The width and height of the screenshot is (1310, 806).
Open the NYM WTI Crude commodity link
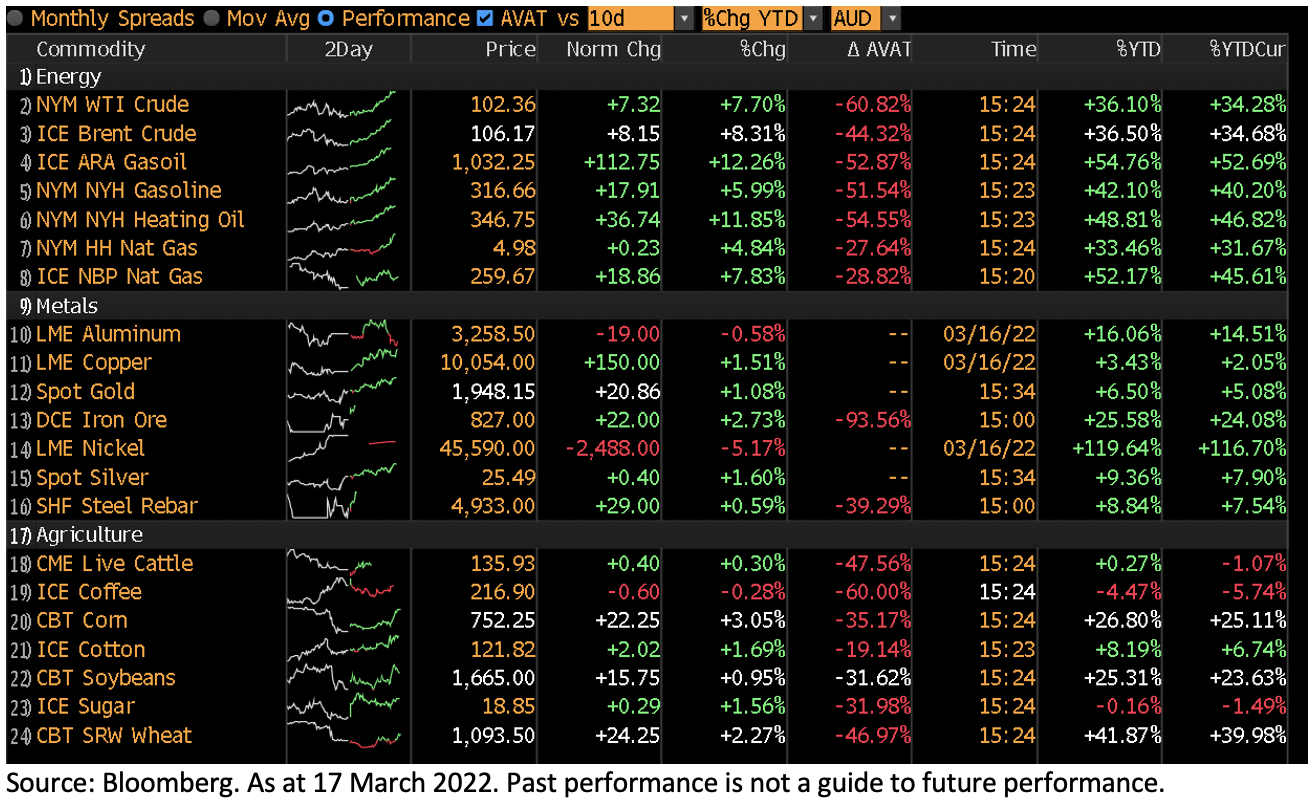point(112,104)
